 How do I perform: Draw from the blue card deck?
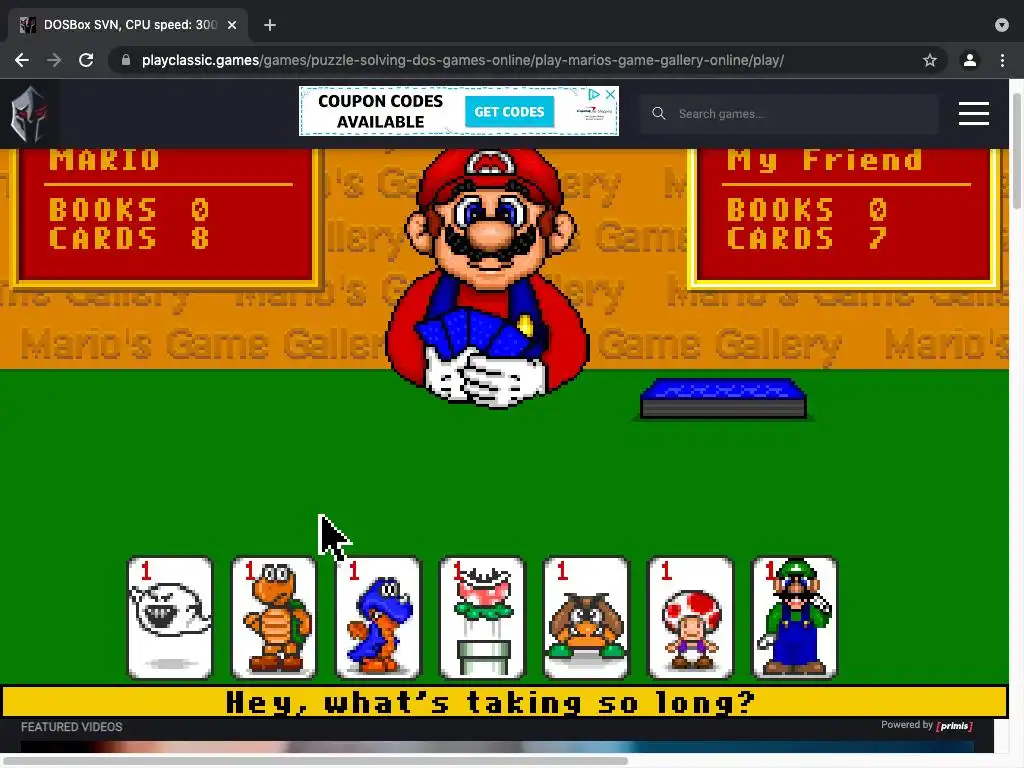pos(724,398)
